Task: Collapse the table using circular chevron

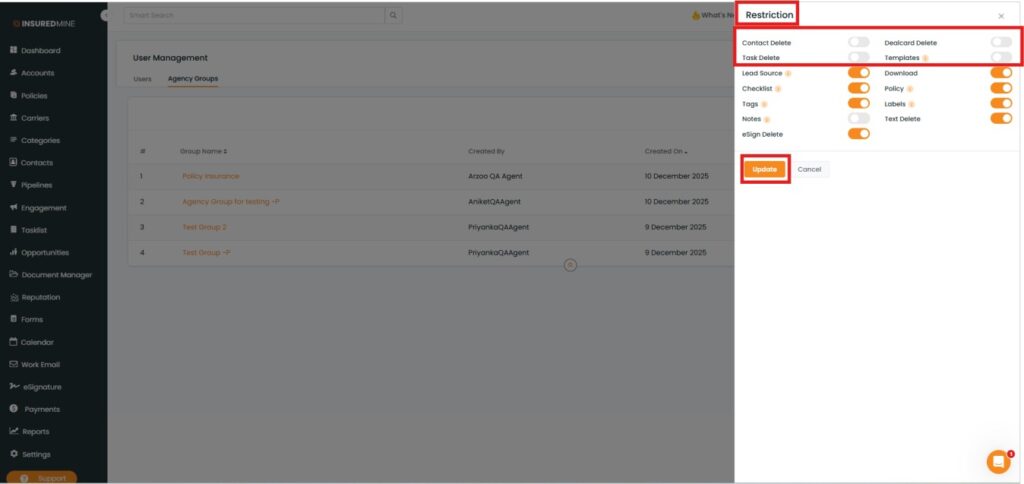Action: pos(570,265)
